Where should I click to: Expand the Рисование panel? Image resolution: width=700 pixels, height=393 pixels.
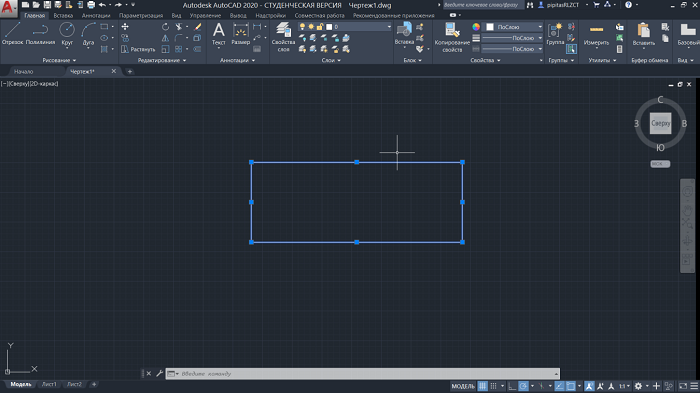(59, 60)
